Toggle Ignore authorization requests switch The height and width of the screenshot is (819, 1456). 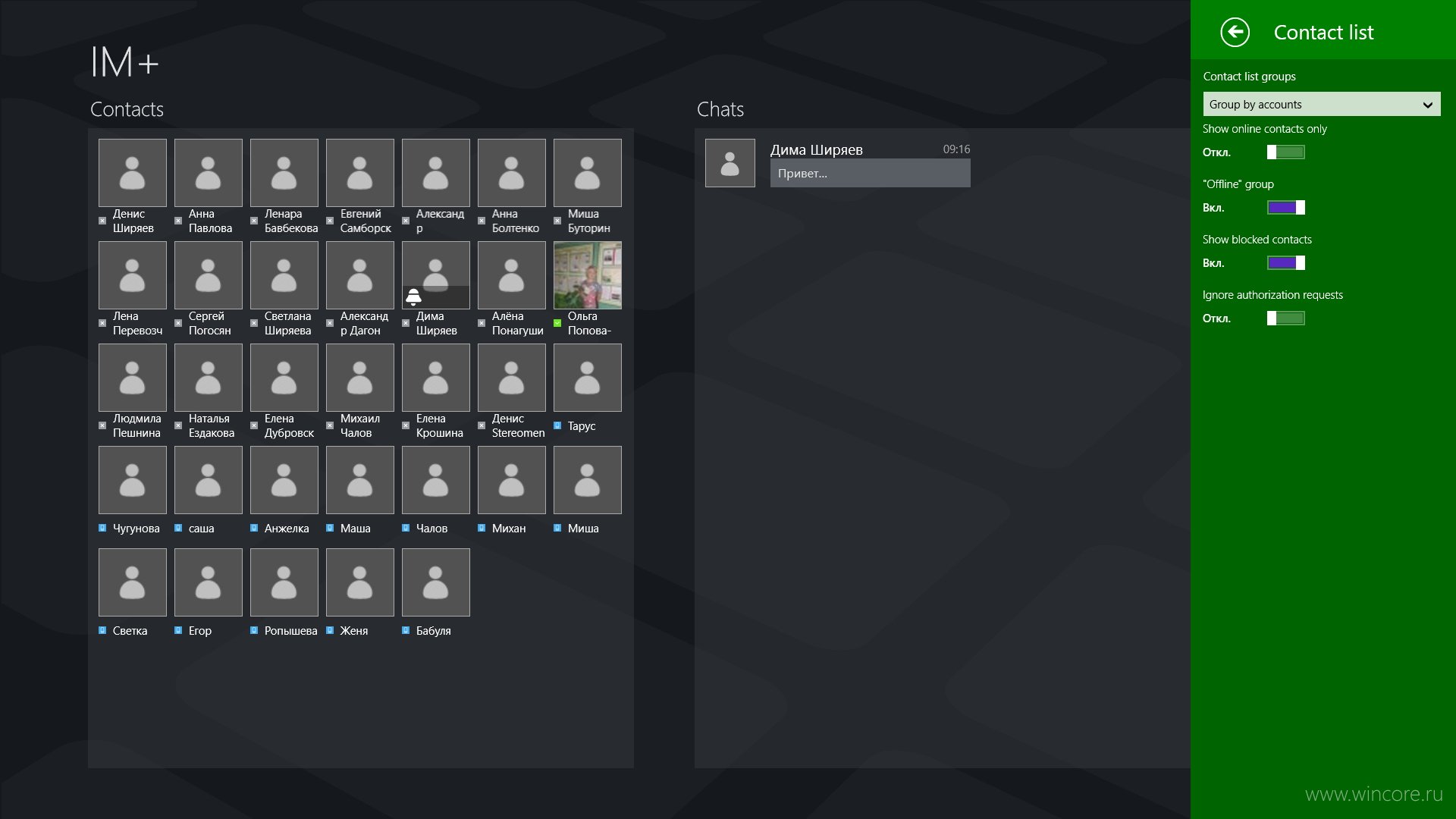pos(1286,318)
